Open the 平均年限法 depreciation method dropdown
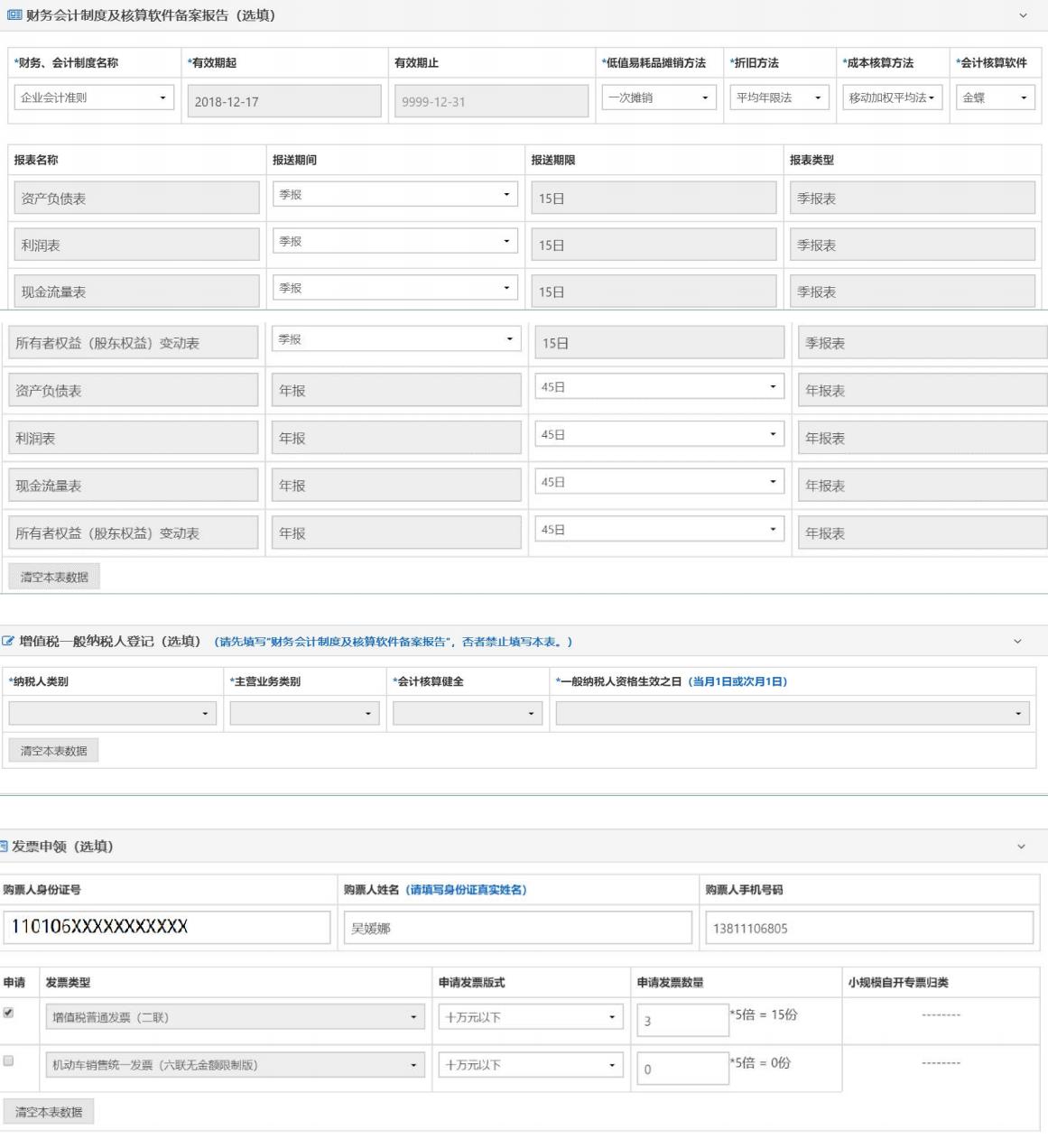Screen dimensions: 1048x1148 [x=779, y=97]
